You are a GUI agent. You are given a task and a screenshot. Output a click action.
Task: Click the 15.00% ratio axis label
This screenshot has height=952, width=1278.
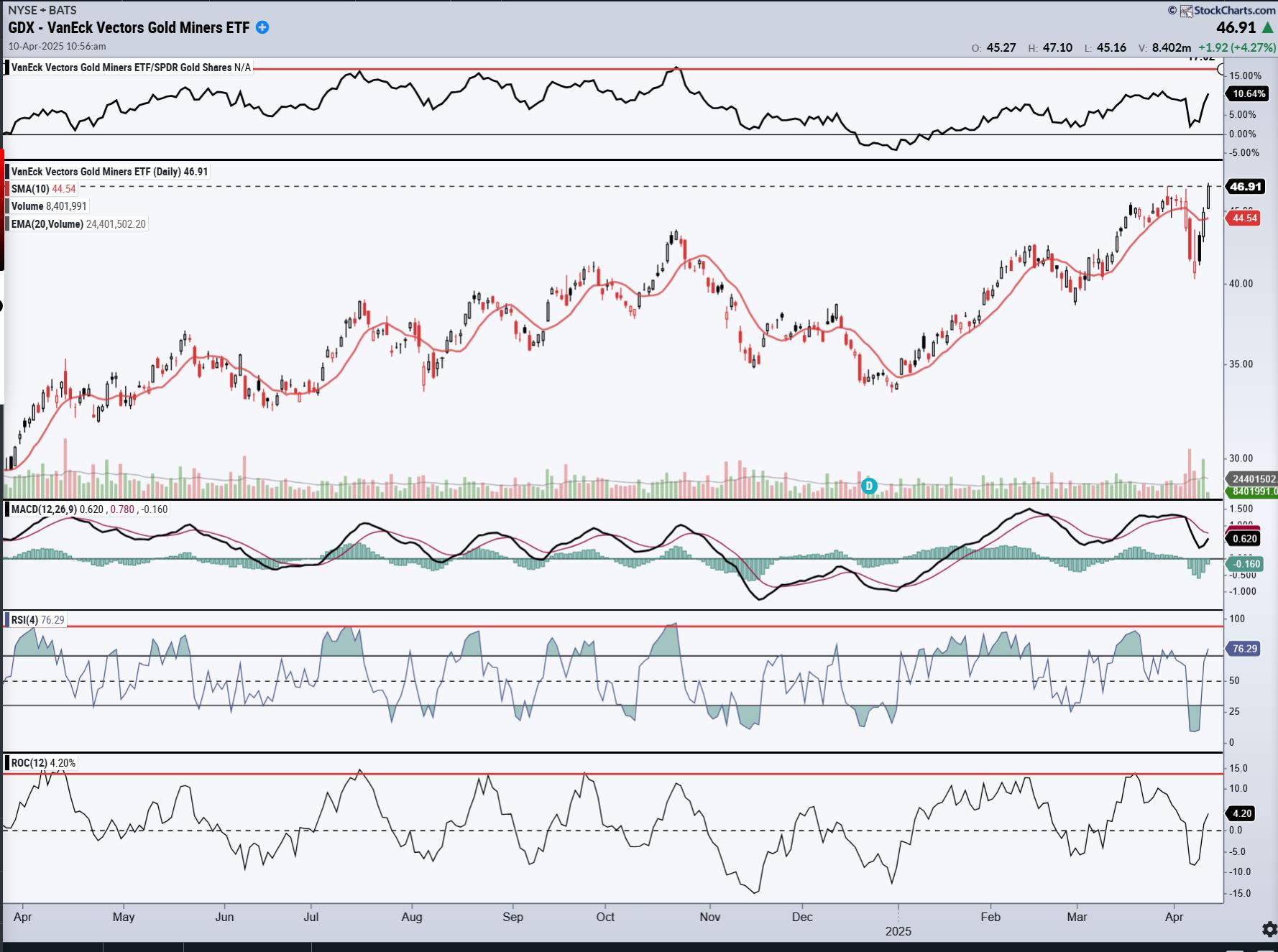(x=1245, y=75)
